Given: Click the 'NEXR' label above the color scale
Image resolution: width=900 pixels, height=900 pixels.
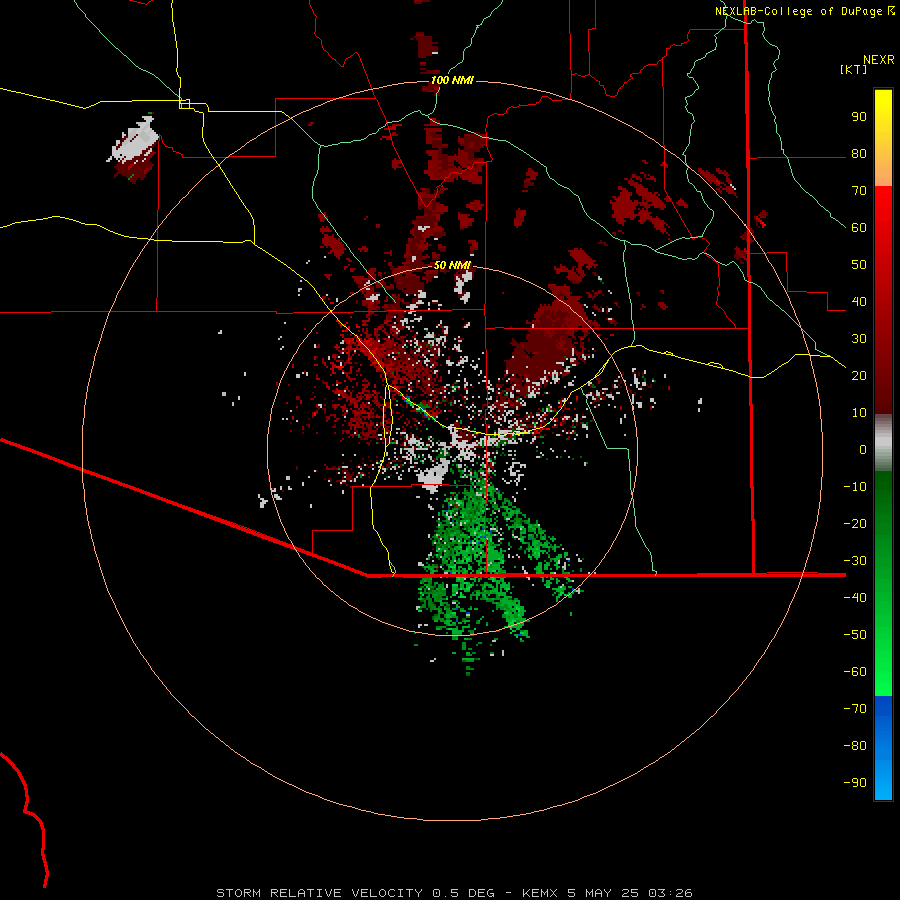Looking at the screenshot, I should pos(878,60).
